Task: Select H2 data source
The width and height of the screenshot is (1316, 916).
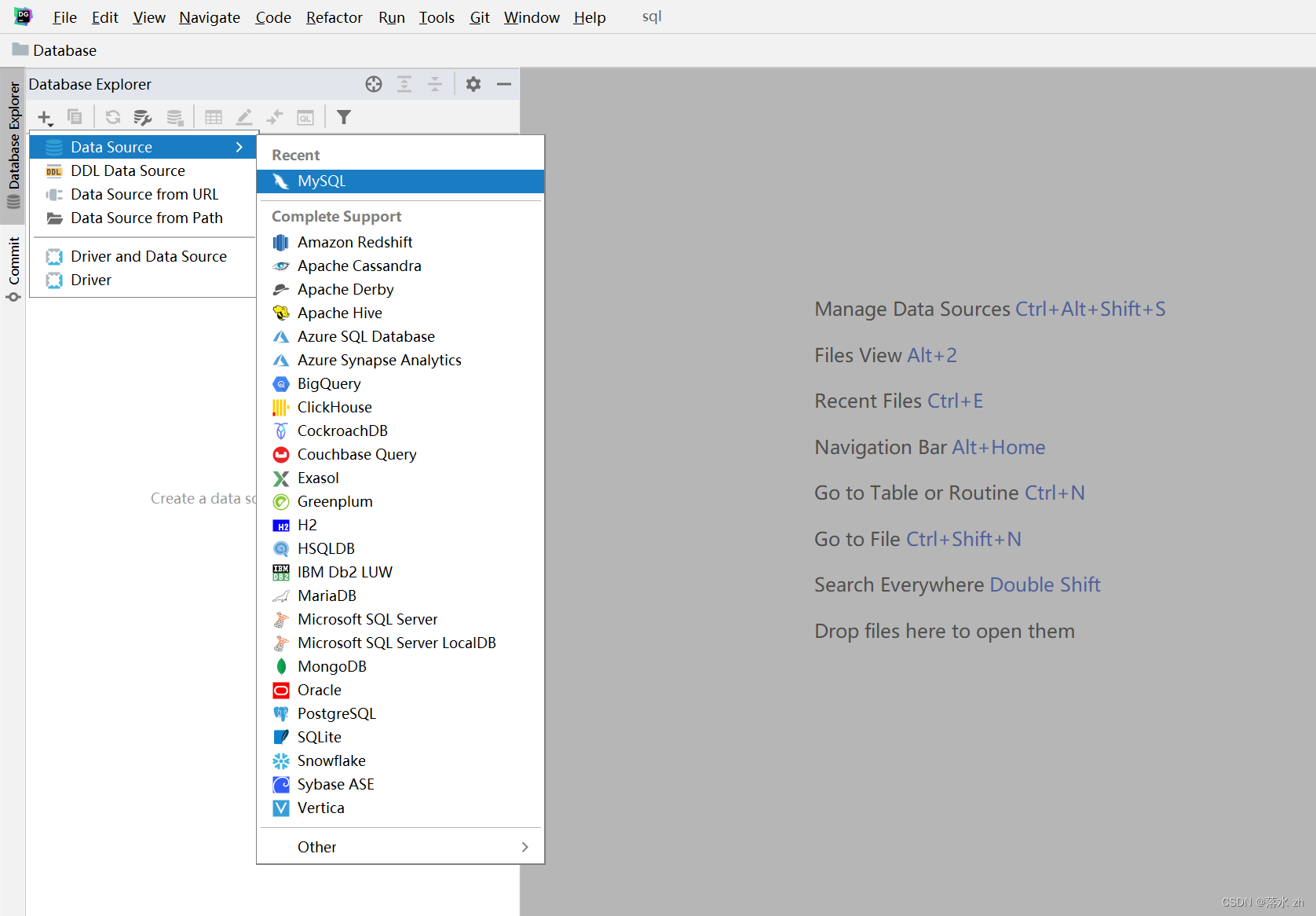Action: point(400,525)
